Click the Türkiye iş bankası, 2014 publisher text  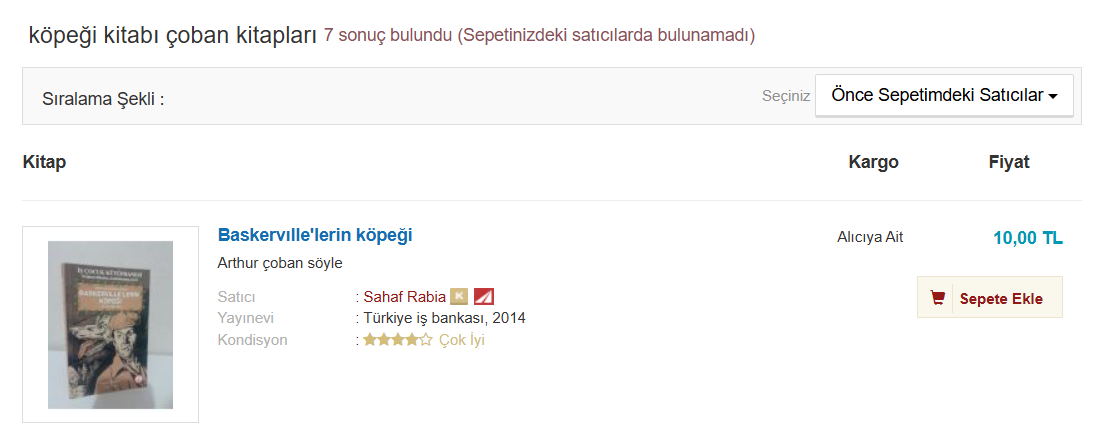pos(444,318)
